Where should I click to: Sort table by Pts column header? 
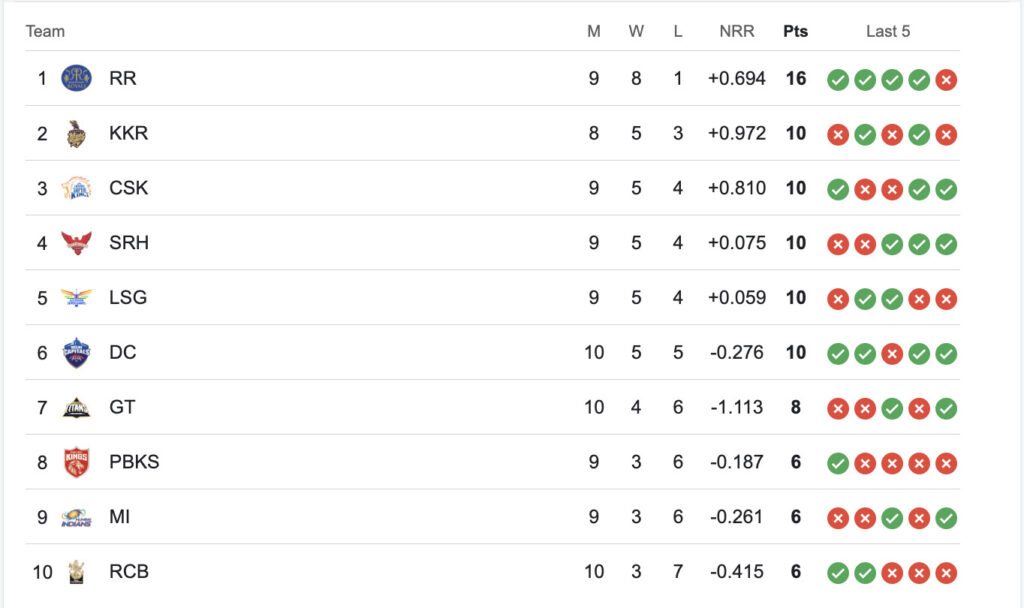[795, 31]
